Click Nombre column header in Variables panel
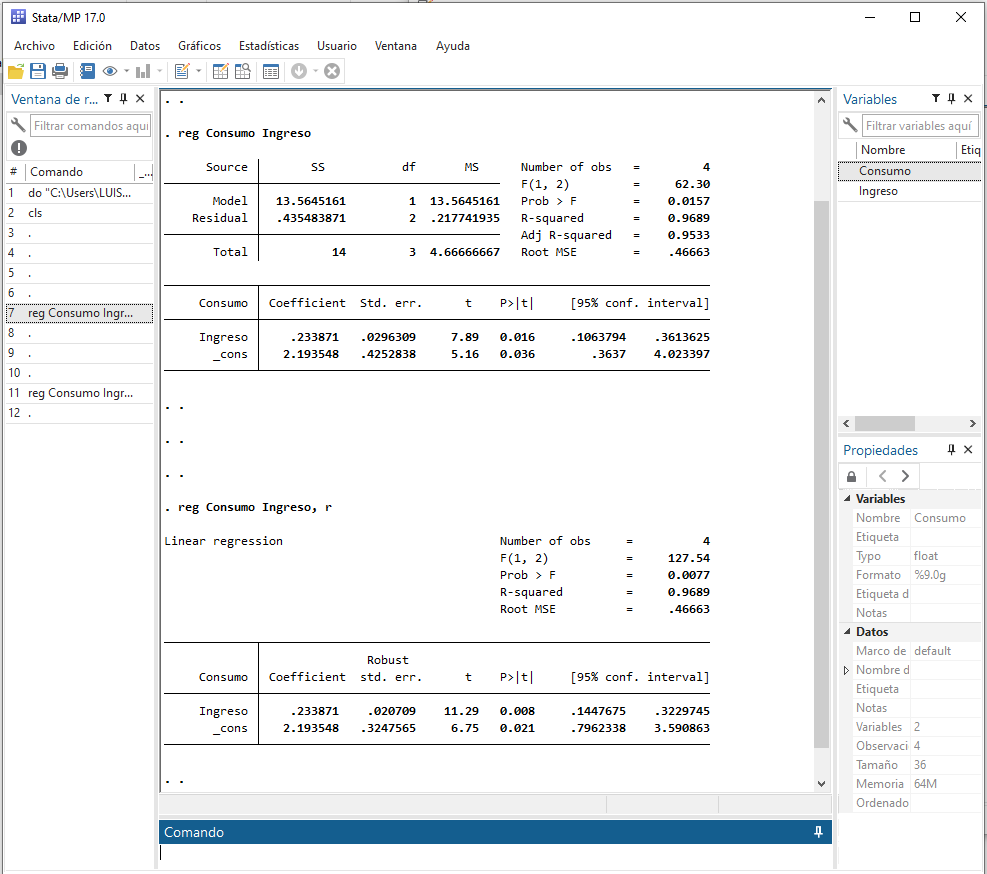Image resolution: width=987 pixels, height=874 pixels. click(x=906, y=150)
